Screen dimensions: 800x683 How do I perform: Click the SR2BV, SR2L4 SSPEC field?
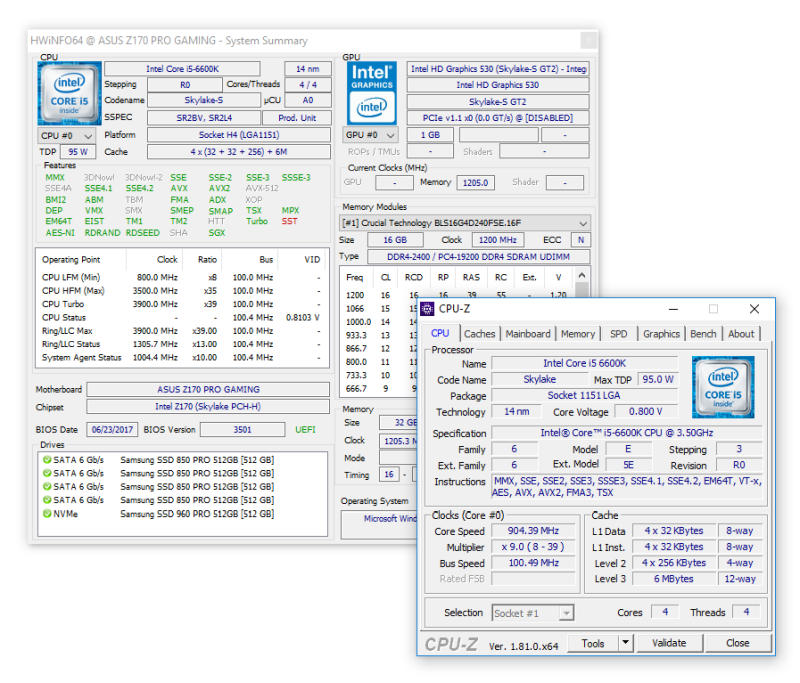point(204,118)
